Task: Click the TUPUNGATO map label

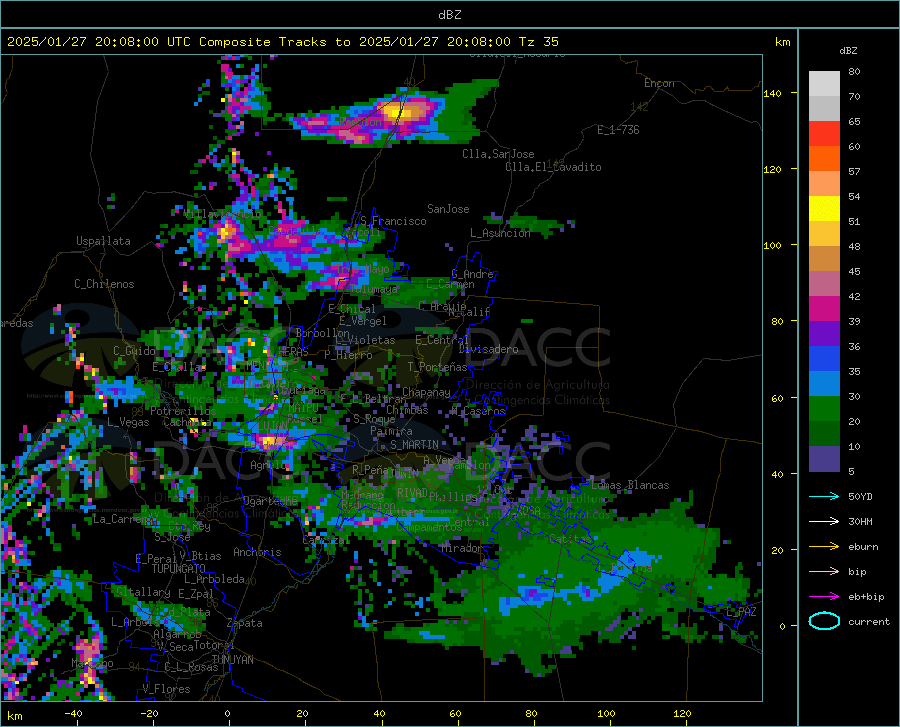Action: [179, 569]
